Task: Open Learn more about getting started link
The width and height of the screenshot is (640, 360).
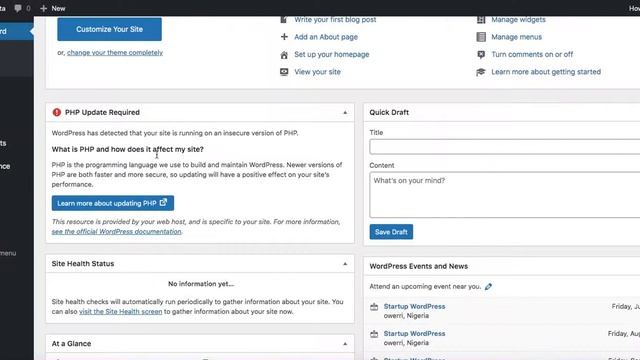Action: [x=546, y=72]
